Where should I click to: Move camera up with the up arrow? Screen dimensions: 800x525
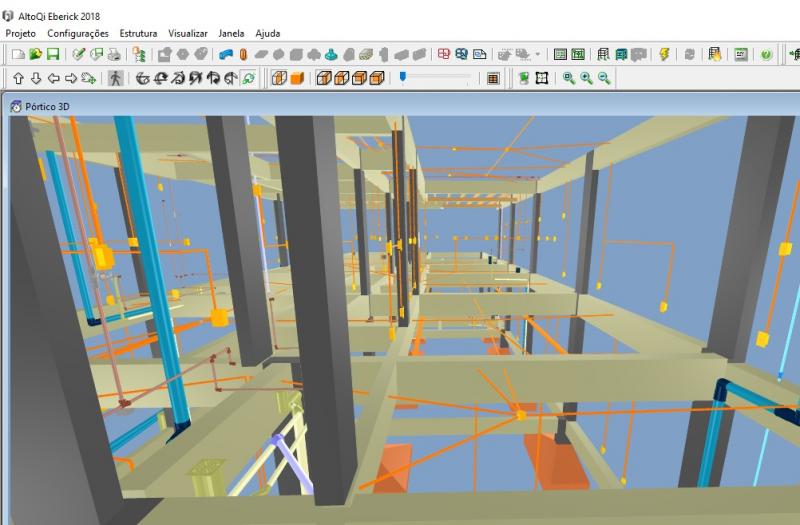click(18, 79)
